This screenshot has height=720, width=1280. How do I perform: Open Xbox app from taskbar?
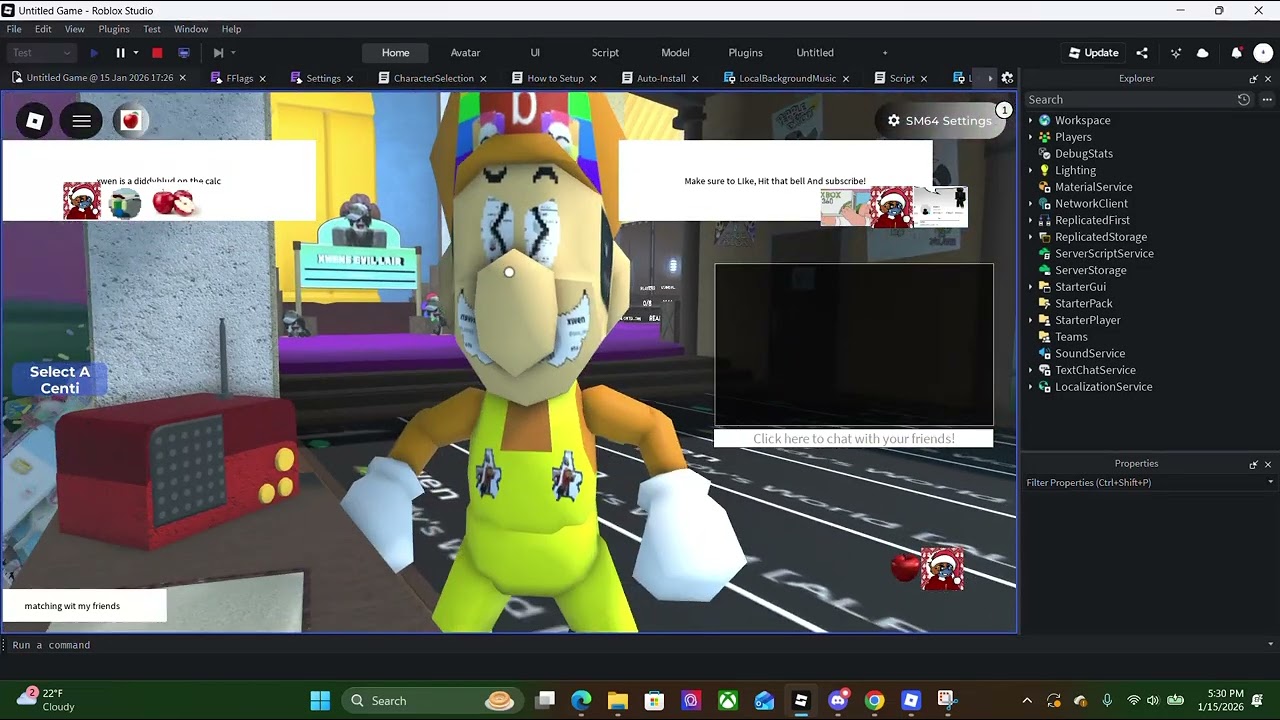pyautogui.click(x=727, y=701)
